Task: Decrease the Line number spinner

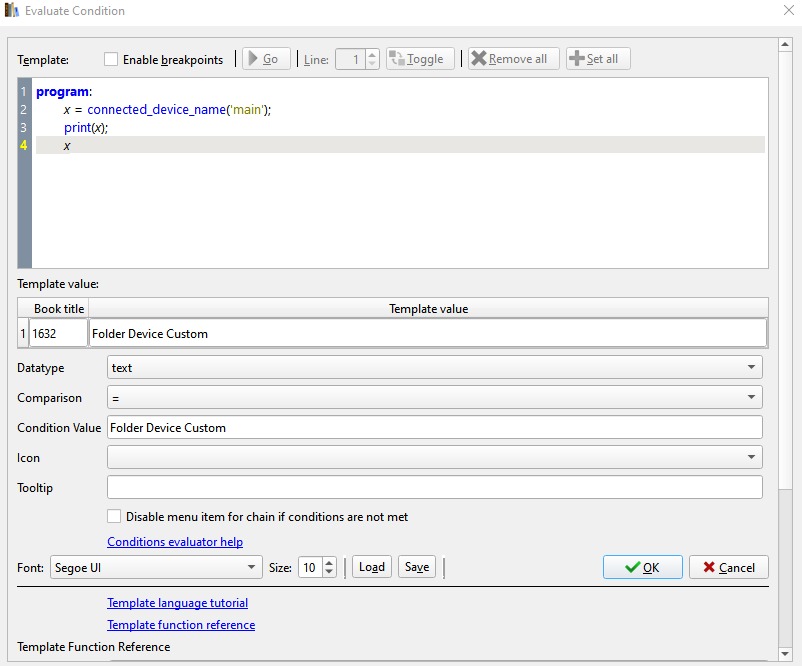Action: pyautogui.click(x=372, y=64)
